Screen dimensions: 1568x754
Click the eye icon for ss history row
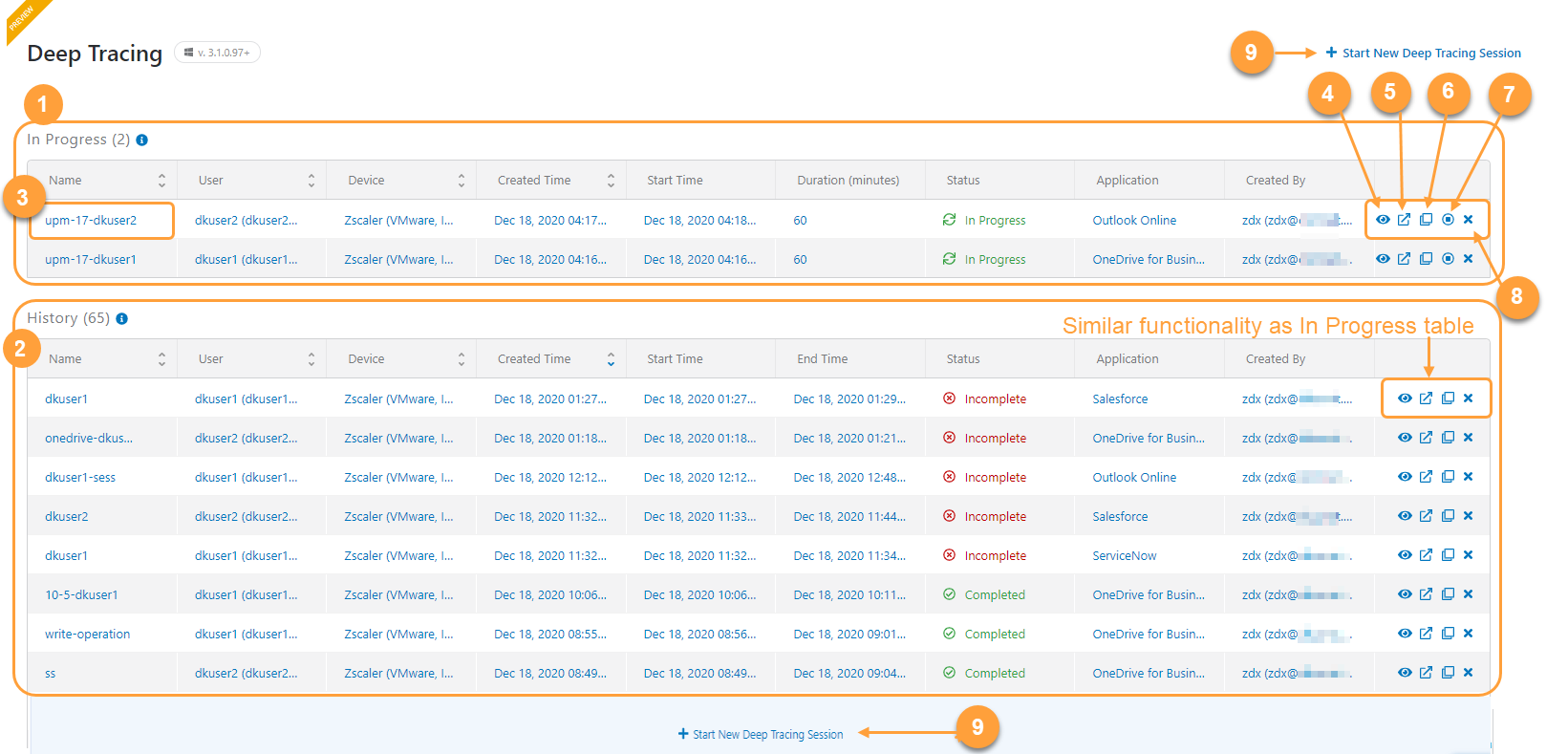pos(1405,673)
